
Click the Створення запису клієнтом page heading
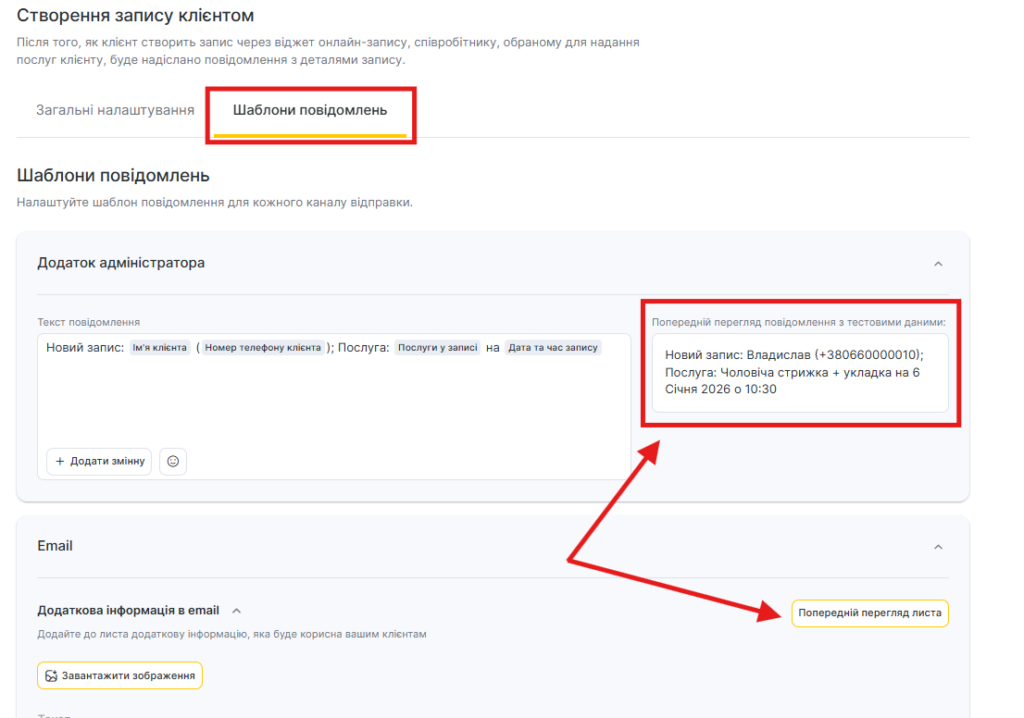[x=135, y=16]
